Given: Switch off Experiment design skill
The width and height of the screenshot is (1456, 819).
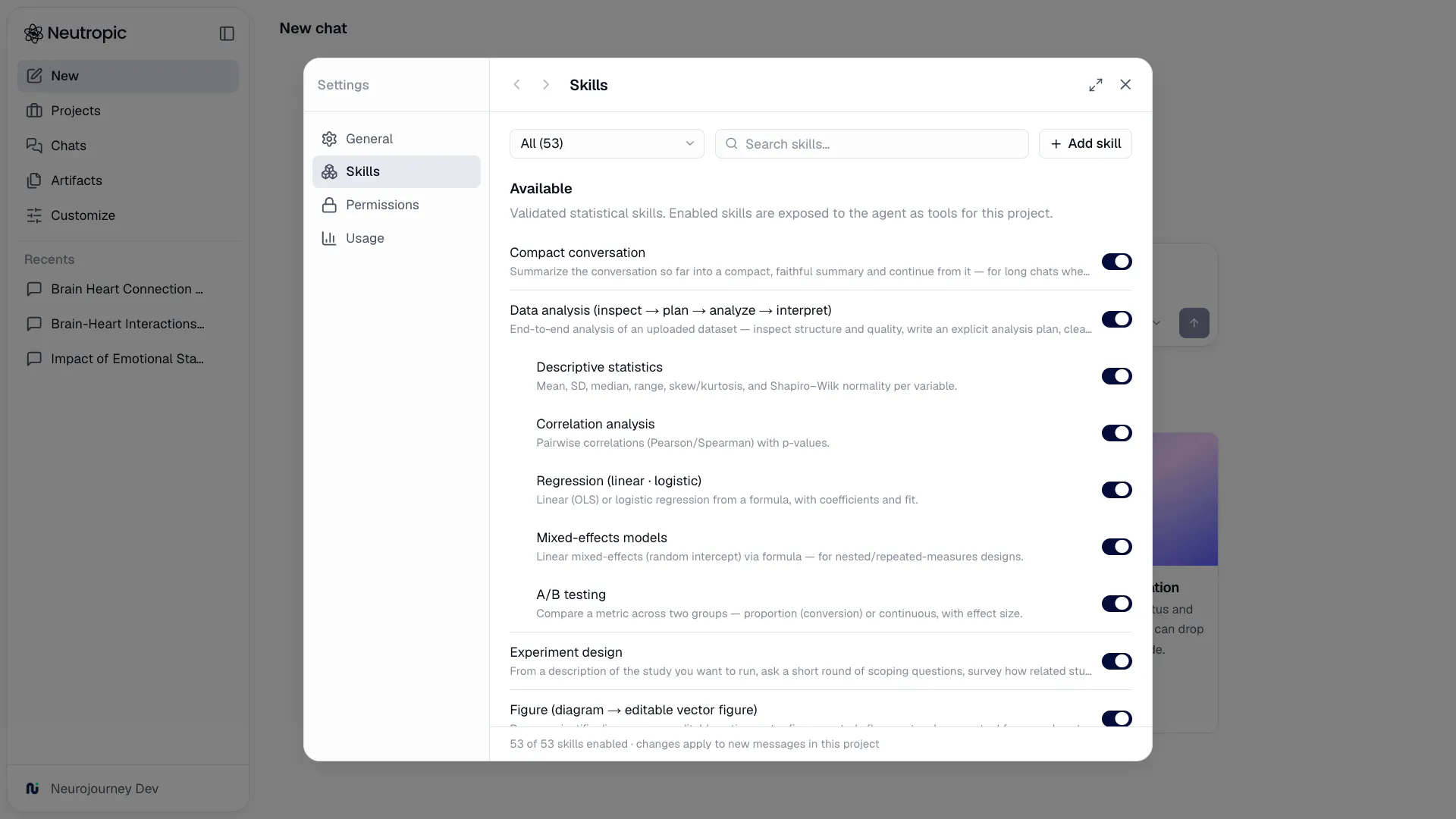Looking at the screenshot, I should coord(1117,661).
